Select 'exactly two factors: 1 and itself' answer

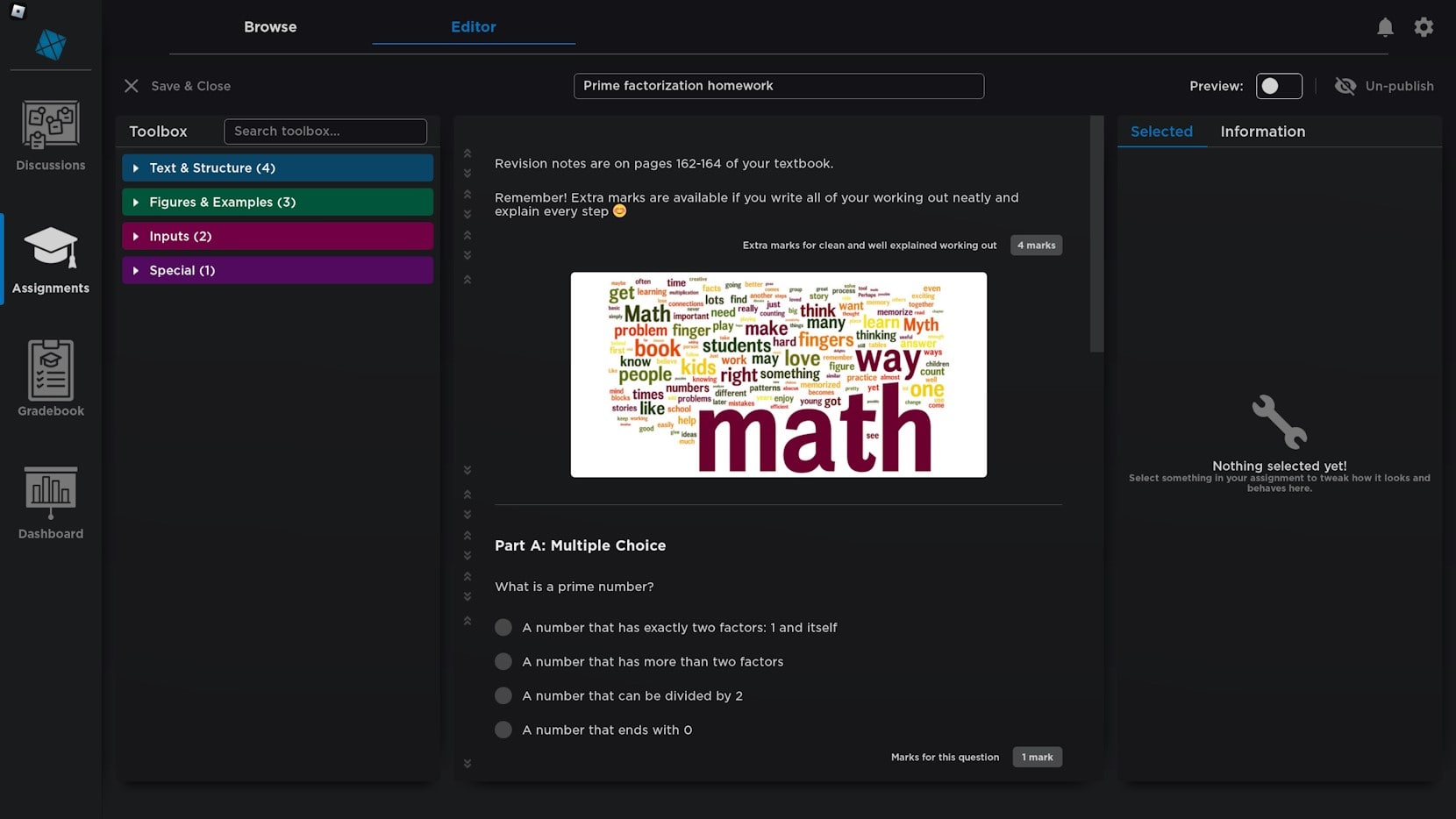click(x=503, y=628)
